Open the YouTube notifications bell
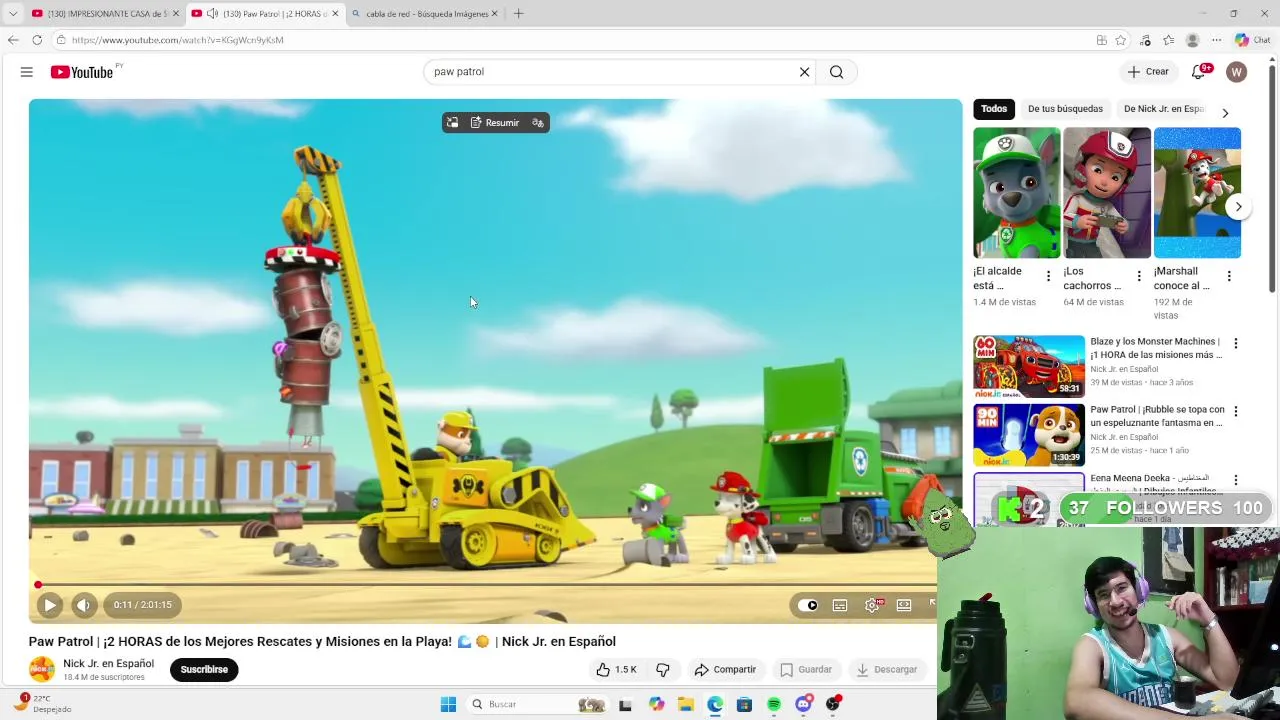The width and height of the screenshot is (1280, 720). [1198, 72]
